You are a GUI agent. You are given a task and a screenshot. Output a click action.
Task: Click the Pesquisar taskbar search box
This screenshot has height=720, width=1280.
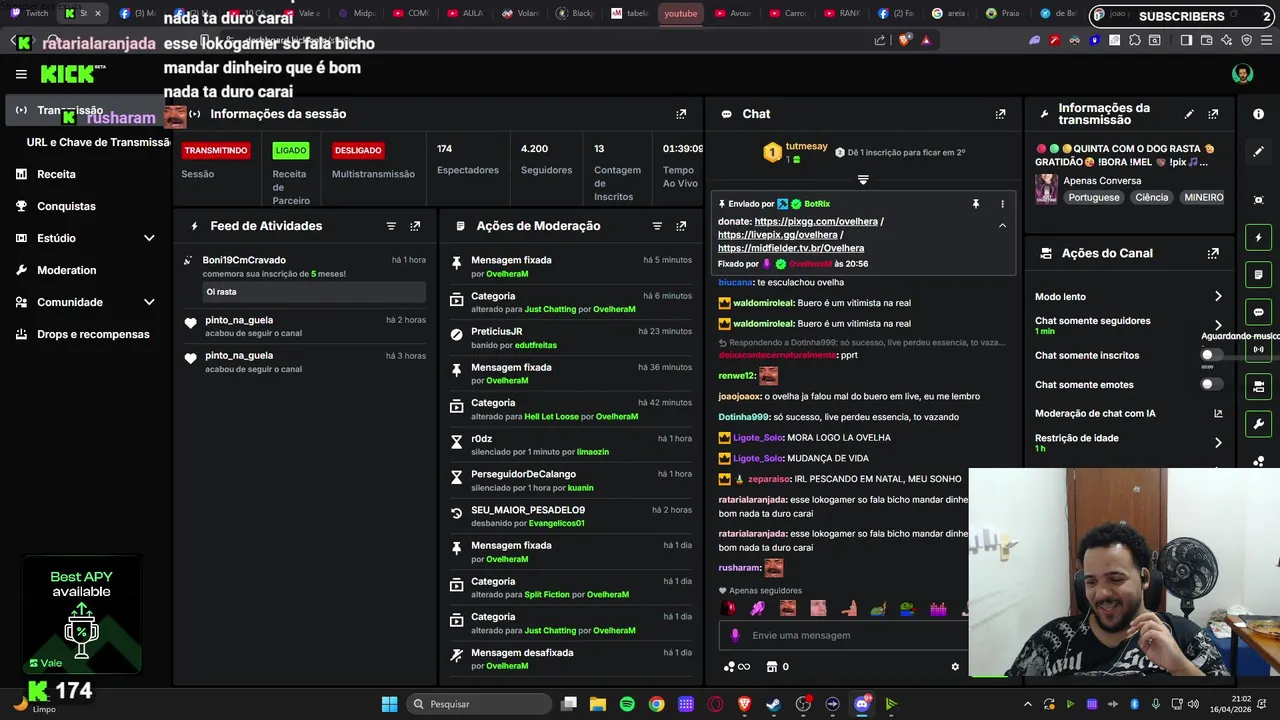point(479,704)
